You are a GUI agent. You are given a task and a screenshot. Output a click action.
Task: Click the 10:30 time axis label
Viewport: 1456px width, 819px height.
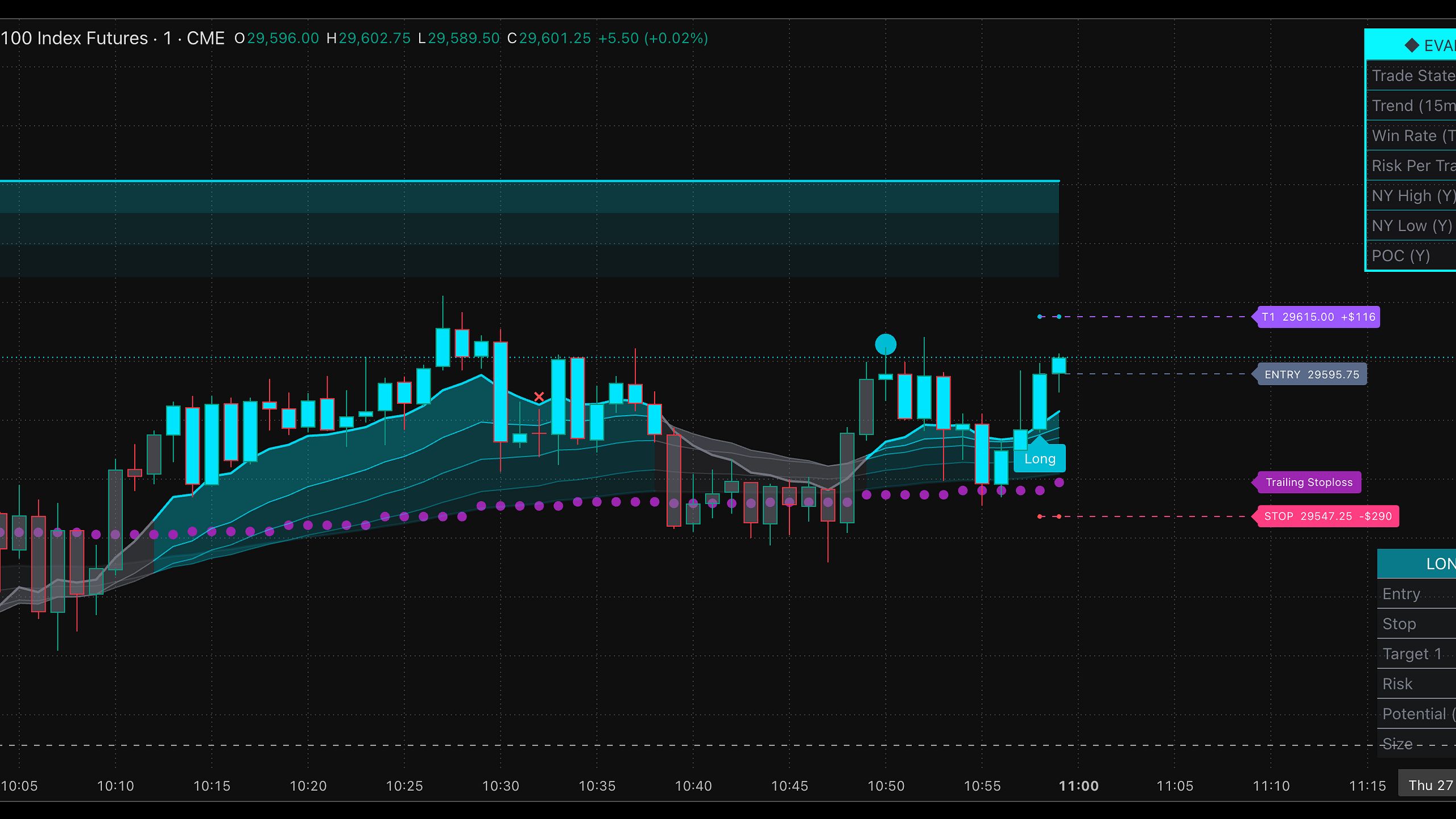click(x=500, y=786)
